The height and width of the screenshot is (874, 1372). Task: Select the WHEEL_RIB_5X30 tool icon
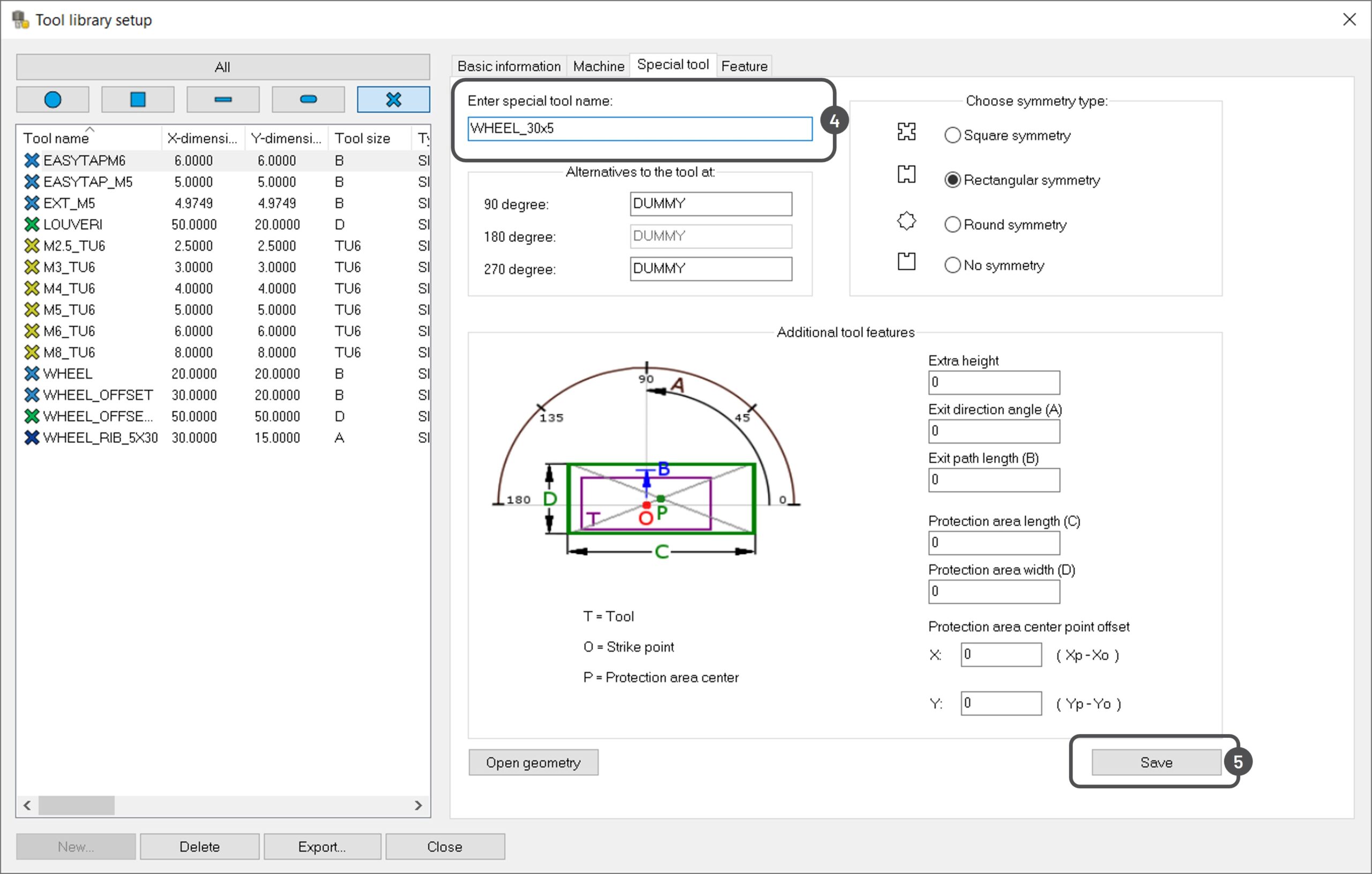32,438
